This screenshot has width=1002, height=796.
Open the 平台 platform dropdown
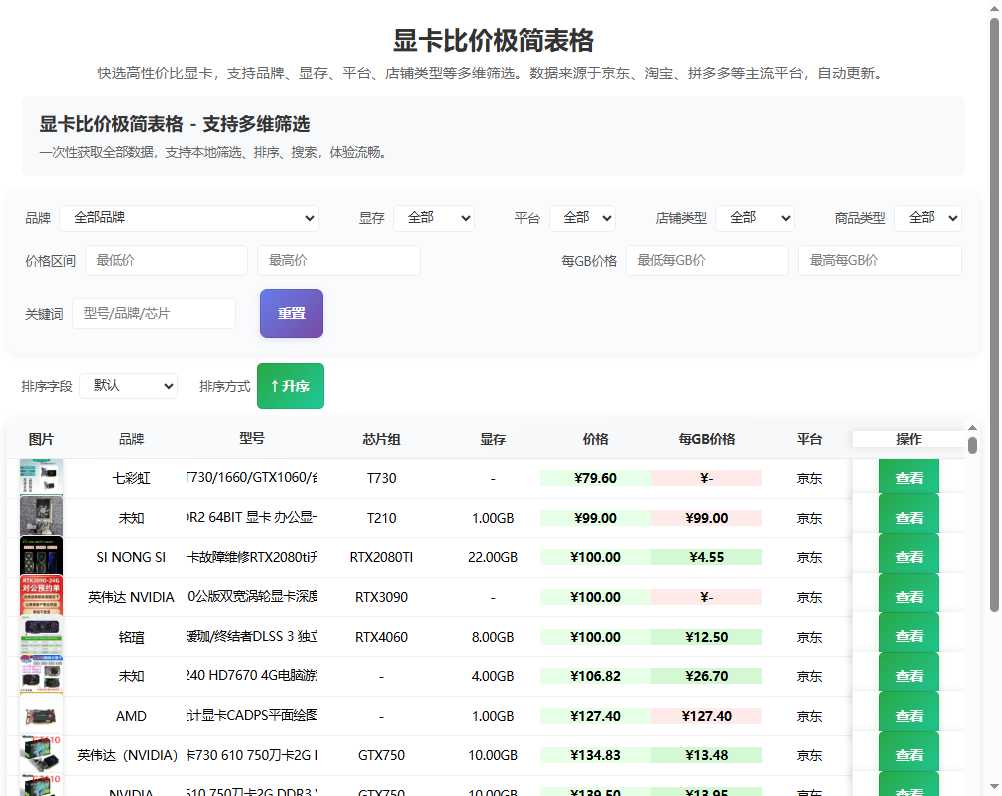583,217
